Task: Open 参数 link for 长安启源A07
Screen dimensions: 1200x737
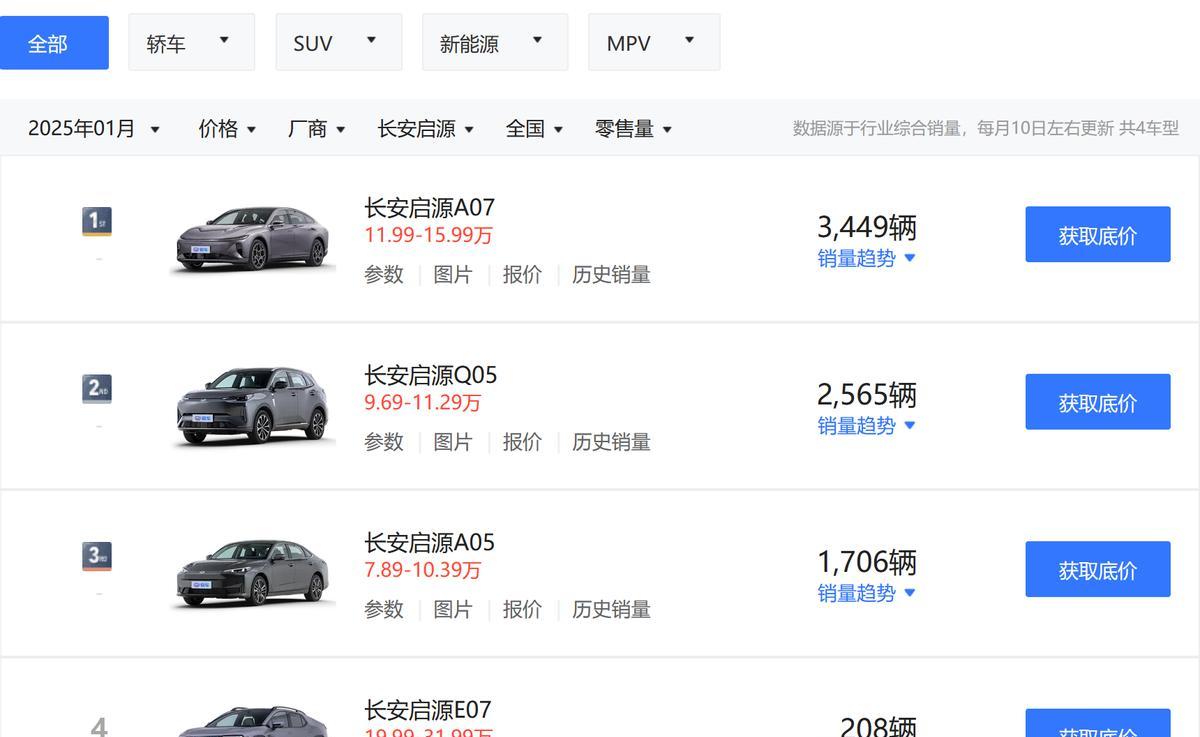Action: pyautogui.click(x=384, y=274)
